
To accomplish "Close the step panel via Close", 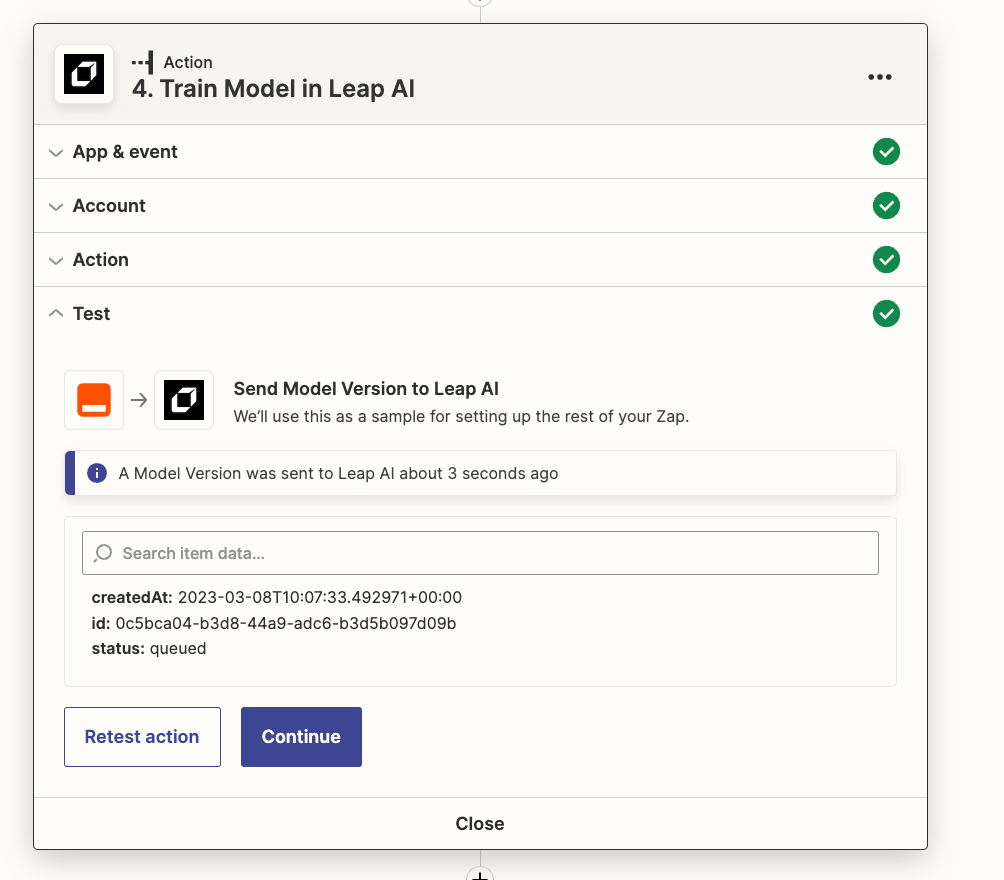I will 480,824.
